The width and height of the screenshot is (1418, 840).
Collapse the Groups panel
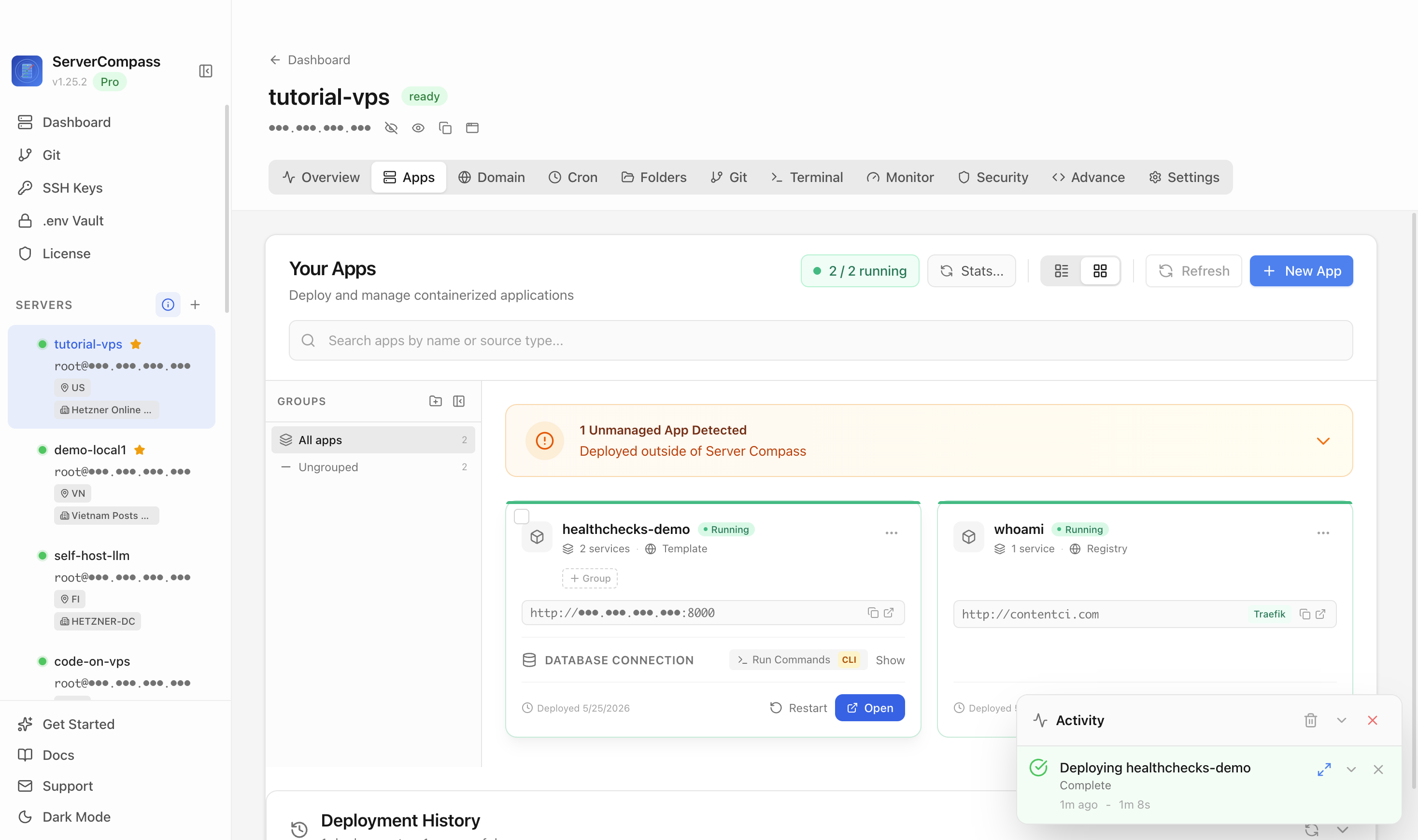459,401
